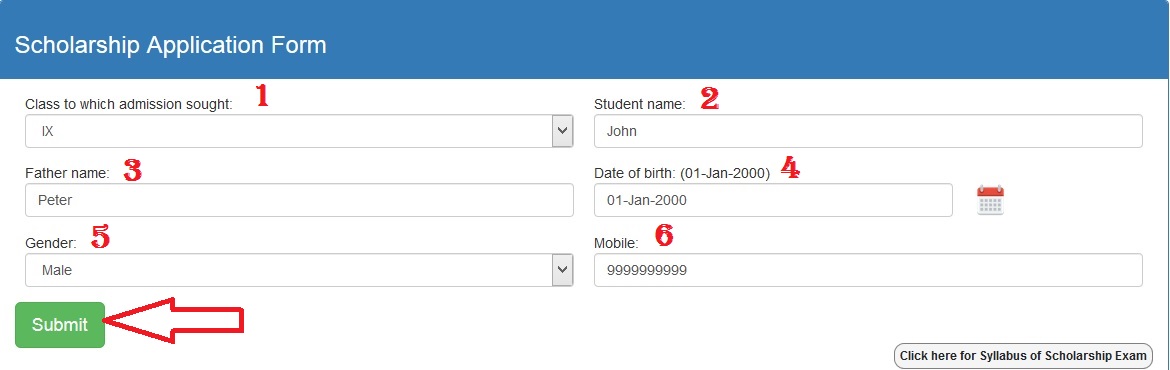
Task: Click the 'Gender' label
Action: (x=51, y=243)
